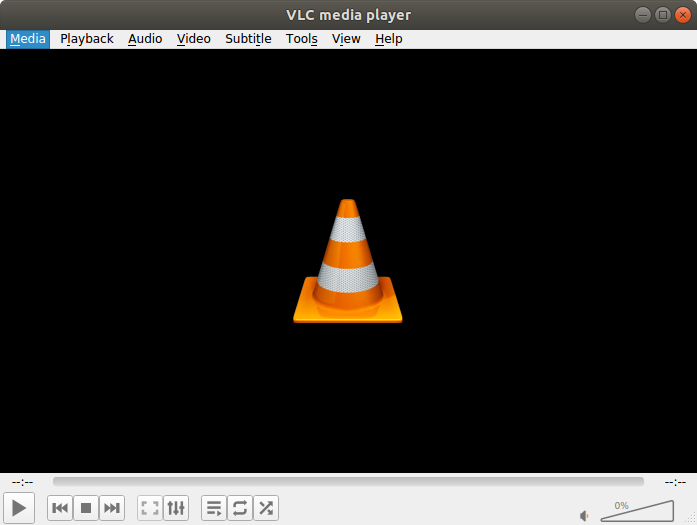Screen dimensions: 697x525
Task: Close VLC media player window
Action: pyautogui.click(x=683, y=15)
